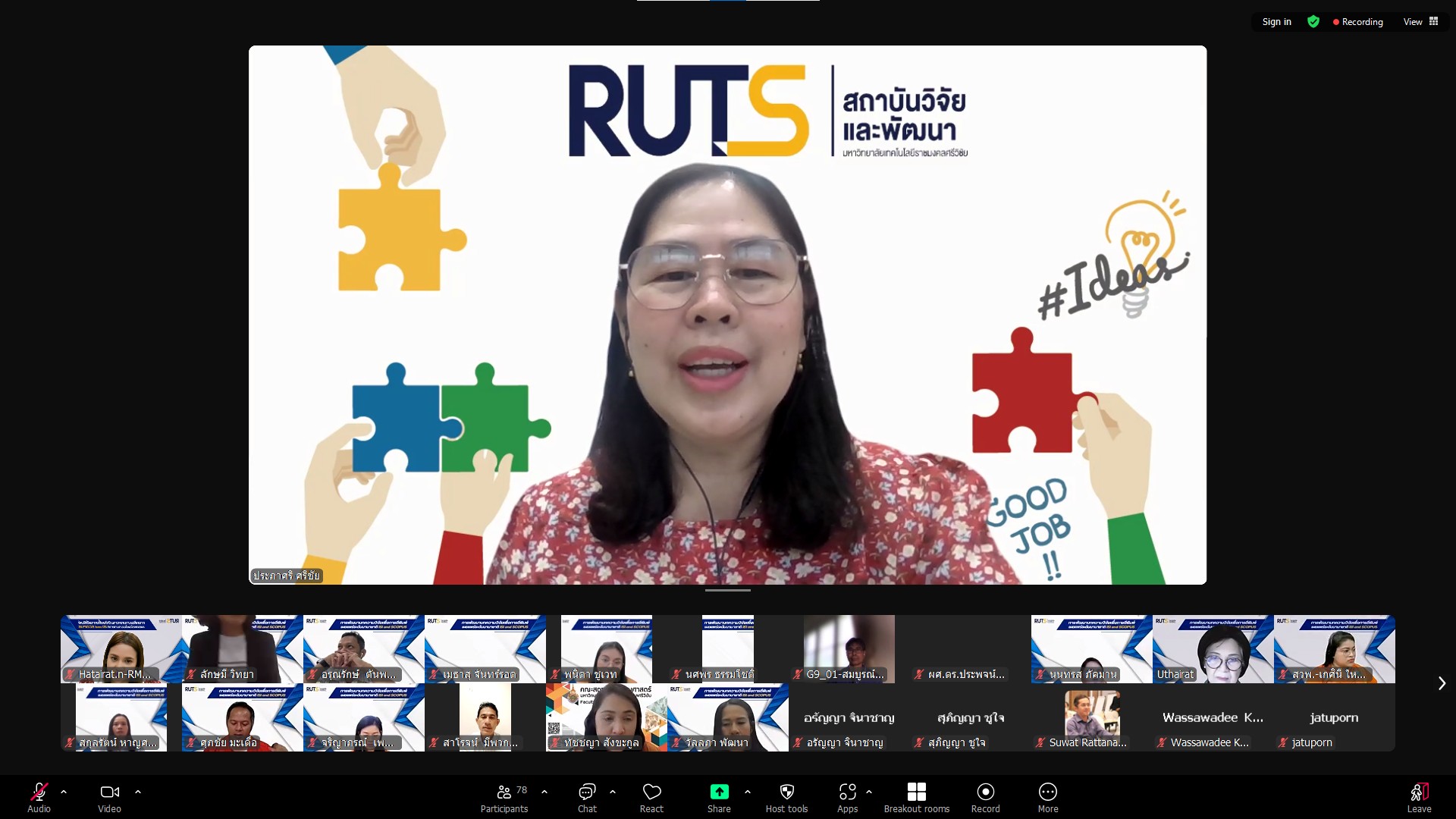The height and width of the screenshot is (819, 1456).
Task: Open share options caret next to Share
Action: [748, 792]
